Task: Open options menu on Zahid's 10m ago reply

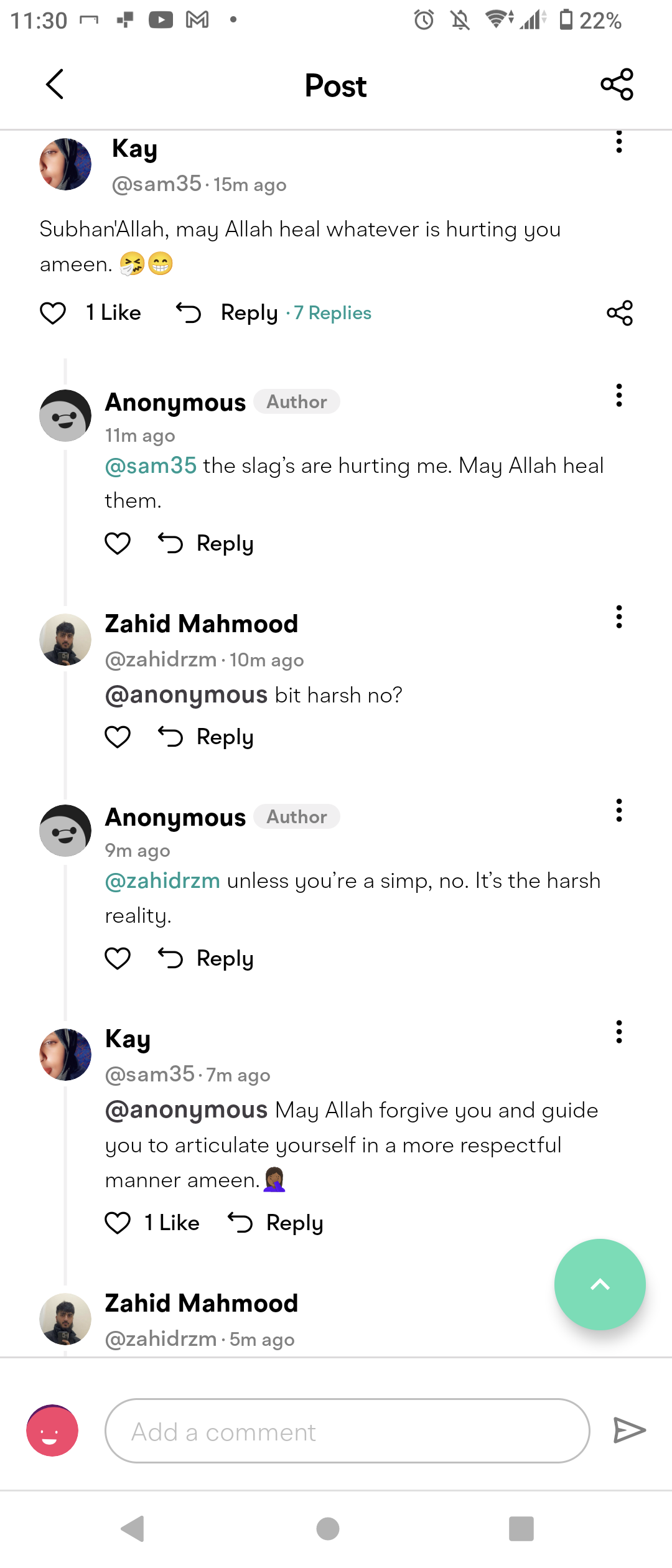Action: click(x=618, y=617)
